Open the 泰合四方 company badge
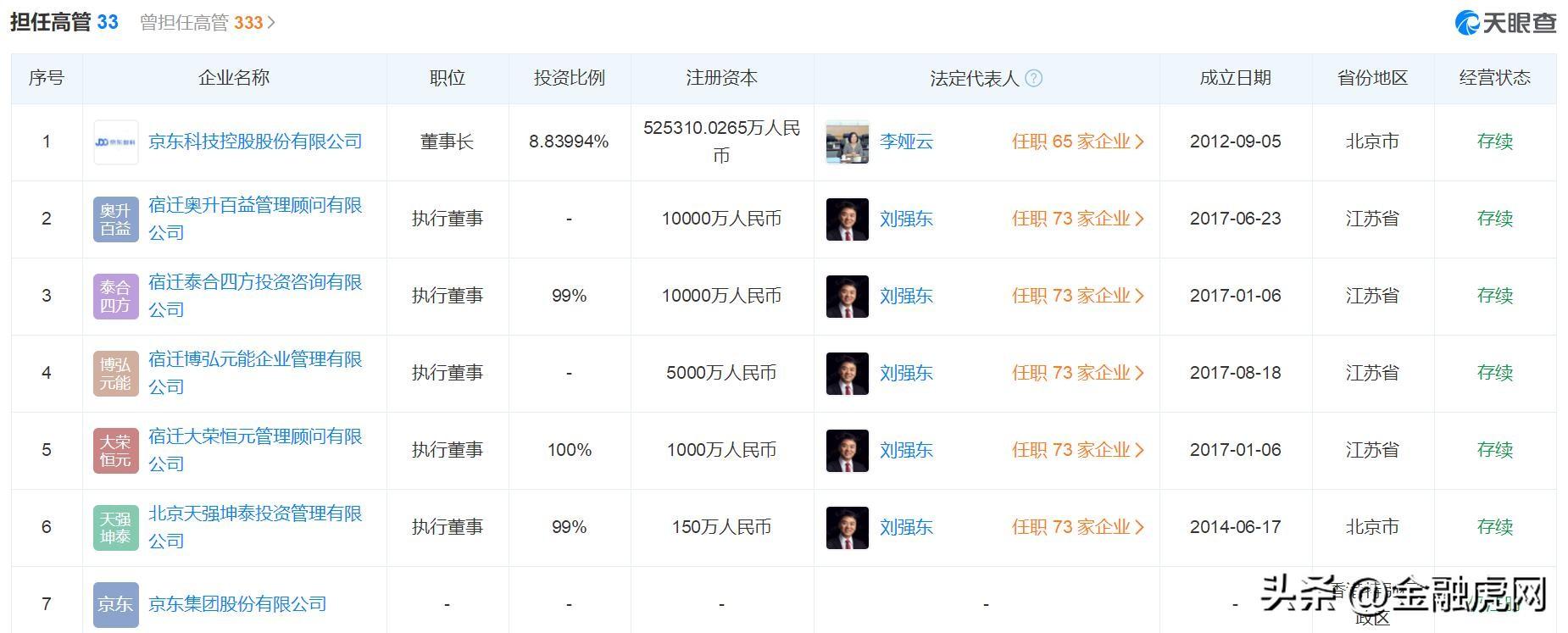Viewport: 1568px width, 633px height. (x=115, y=297)
